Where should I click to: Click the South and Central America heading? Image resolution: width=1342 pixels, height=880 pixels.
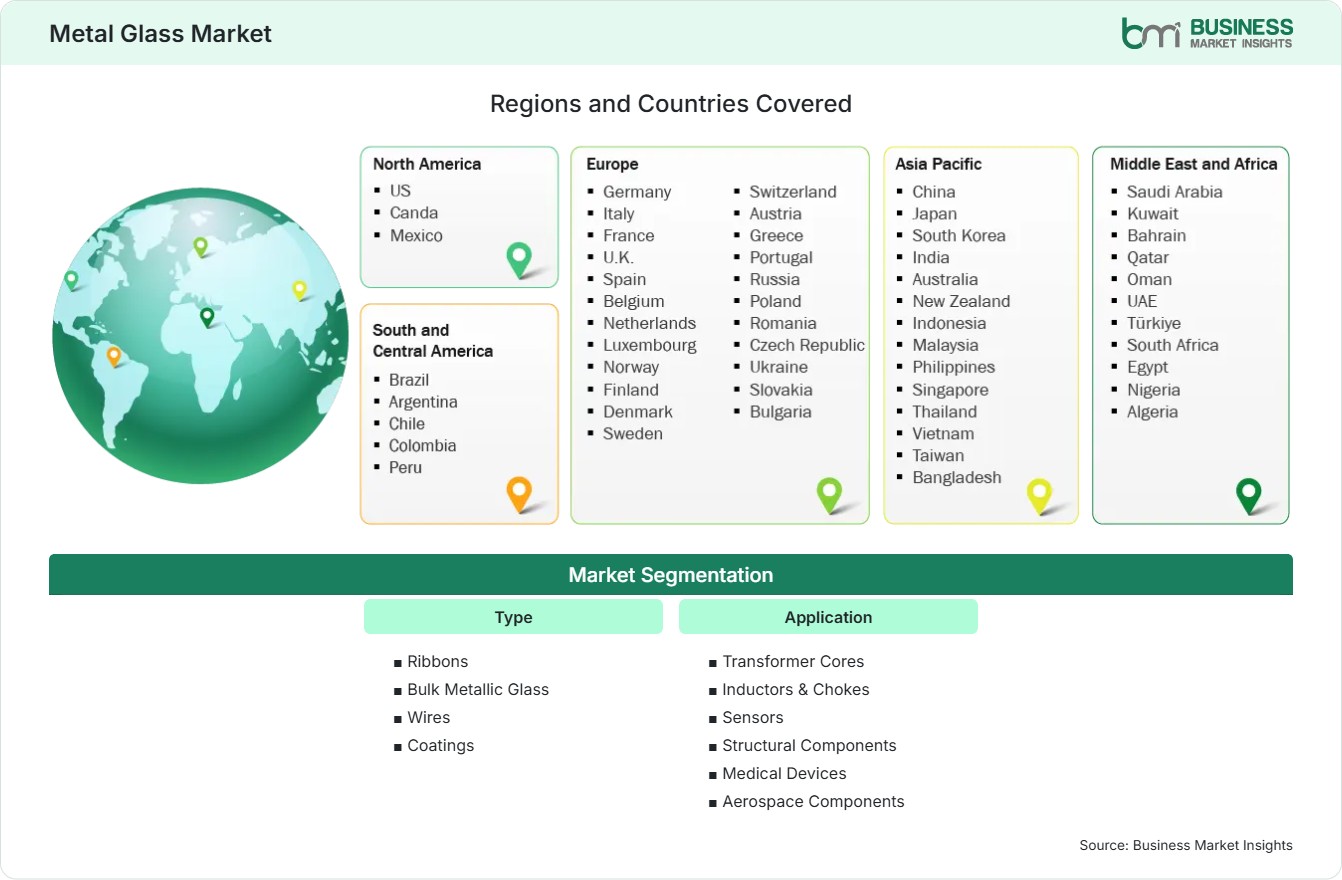pos(433,340)
